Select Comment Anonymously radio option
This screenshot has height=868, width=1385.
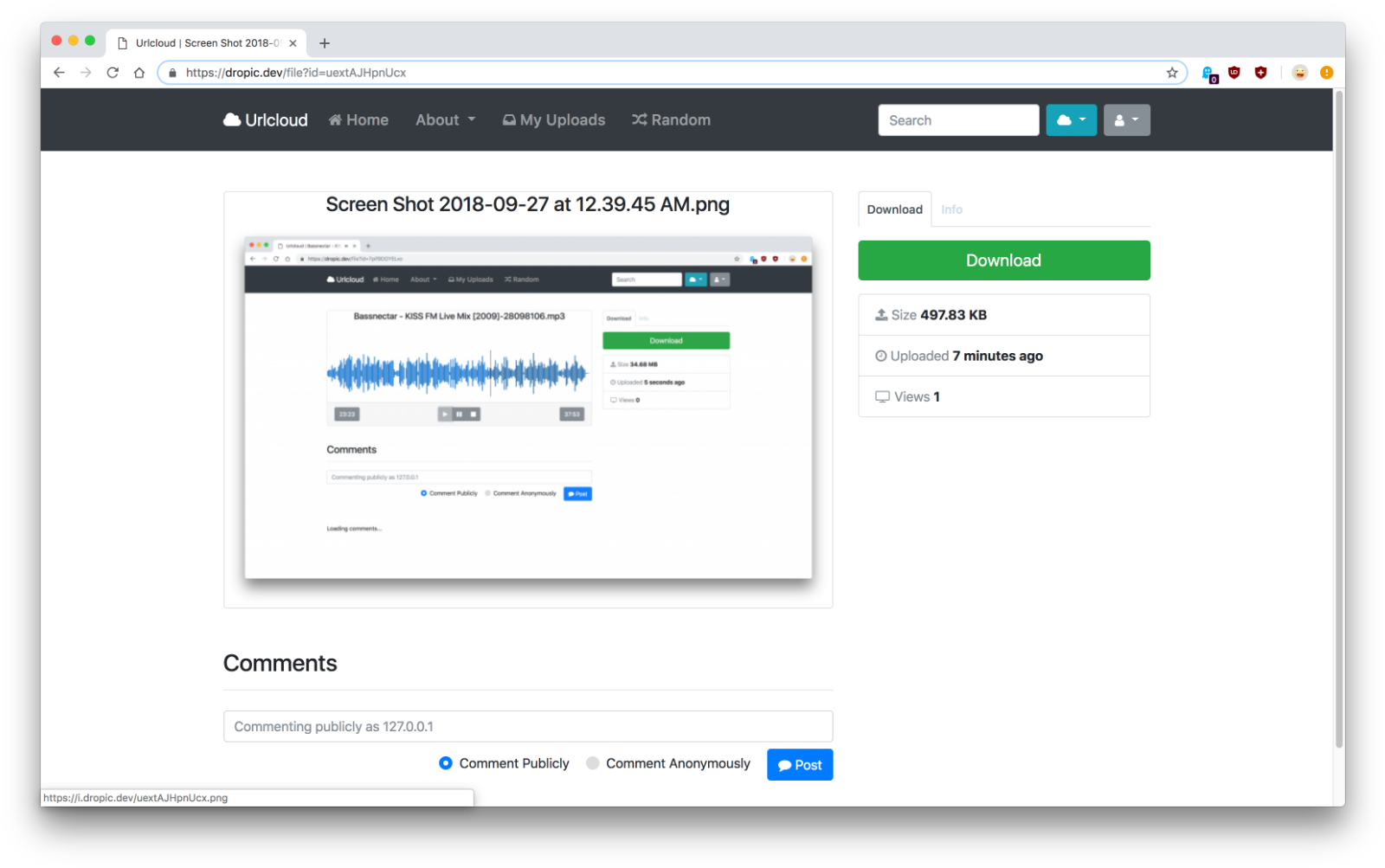pyautogui.click(x=593, y=763)
